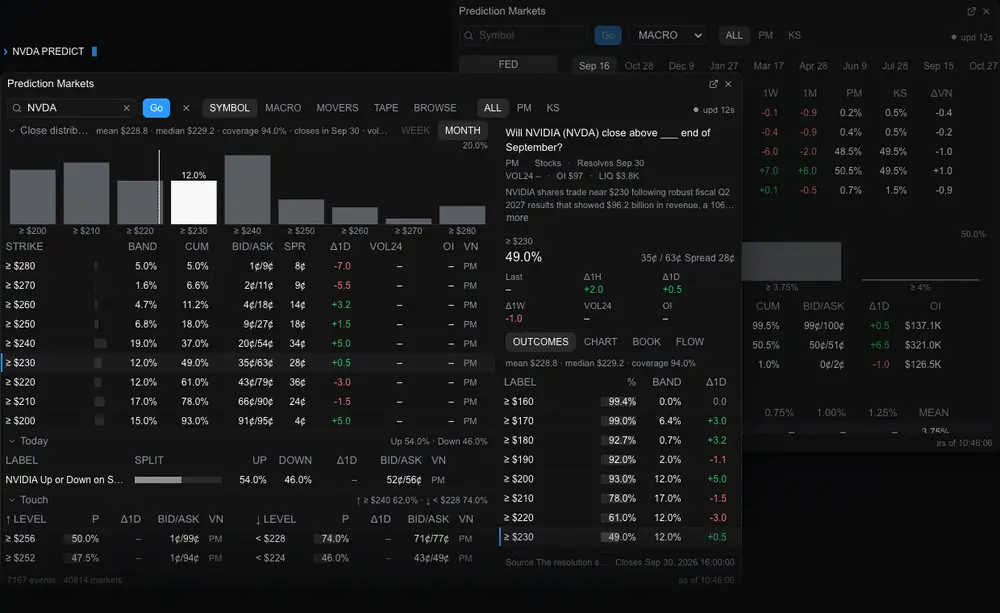Click Go button in background window

coord(608,35)
